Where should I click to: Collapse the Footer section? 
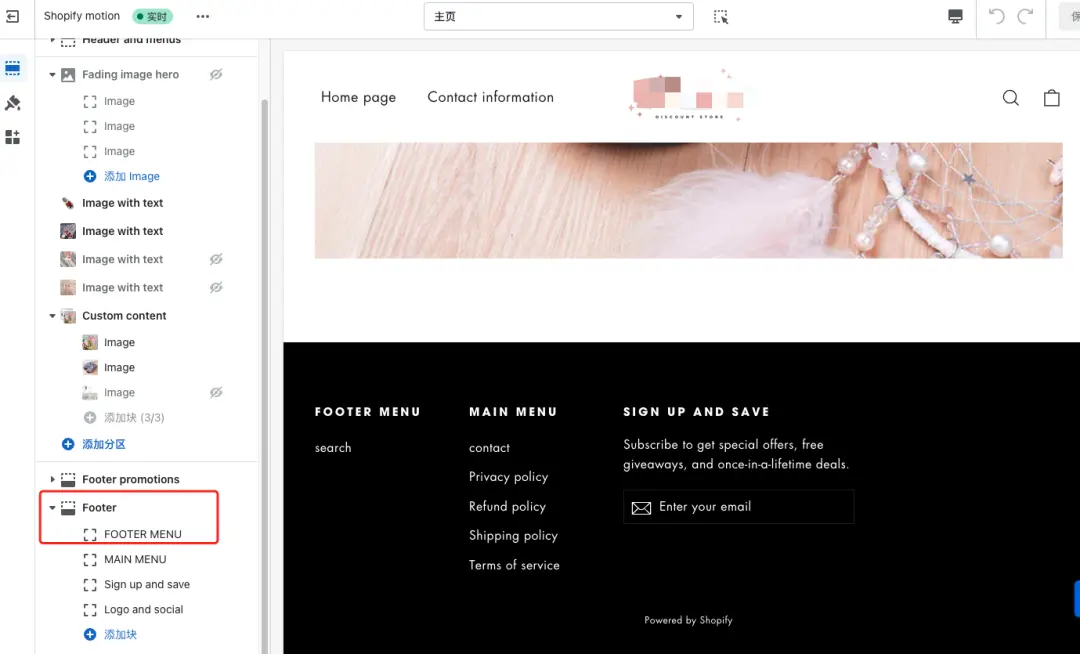click(52, 507)
